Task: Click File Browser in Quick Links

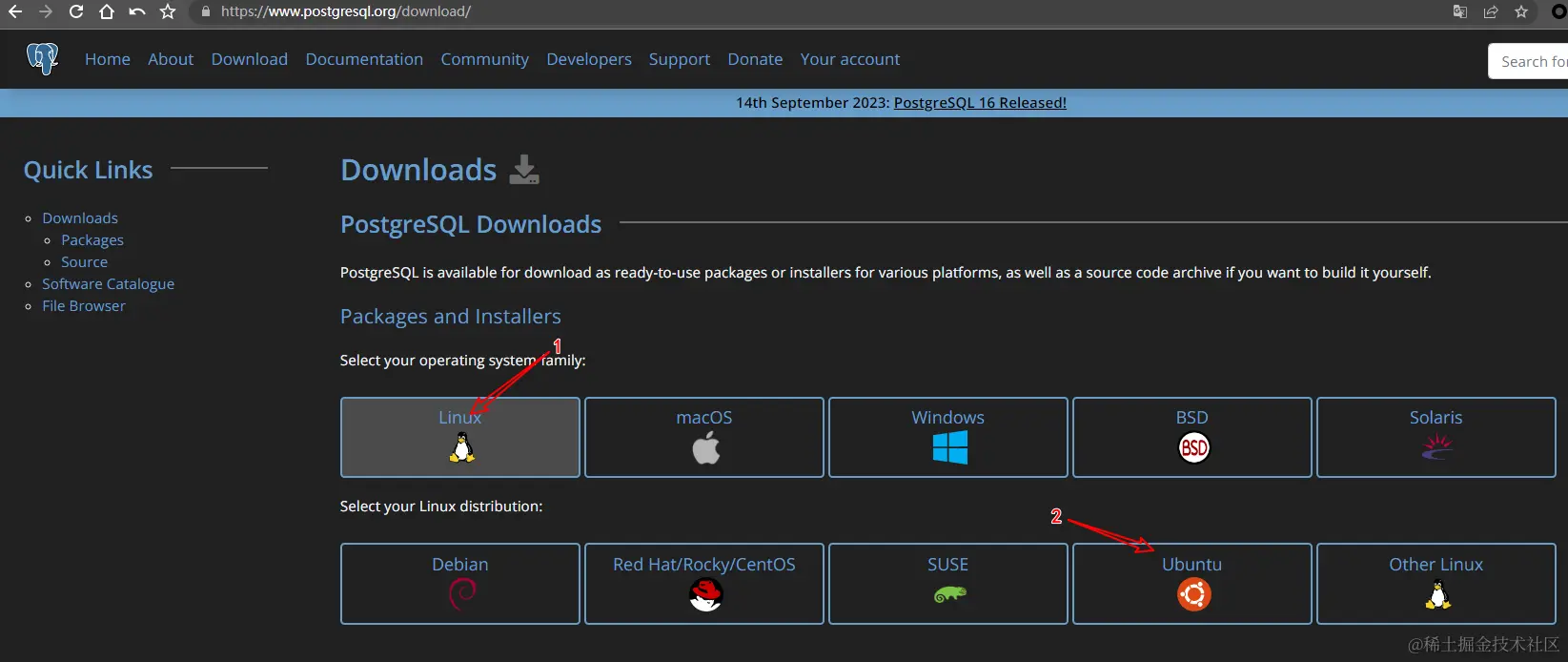Action: pos(84,306)
